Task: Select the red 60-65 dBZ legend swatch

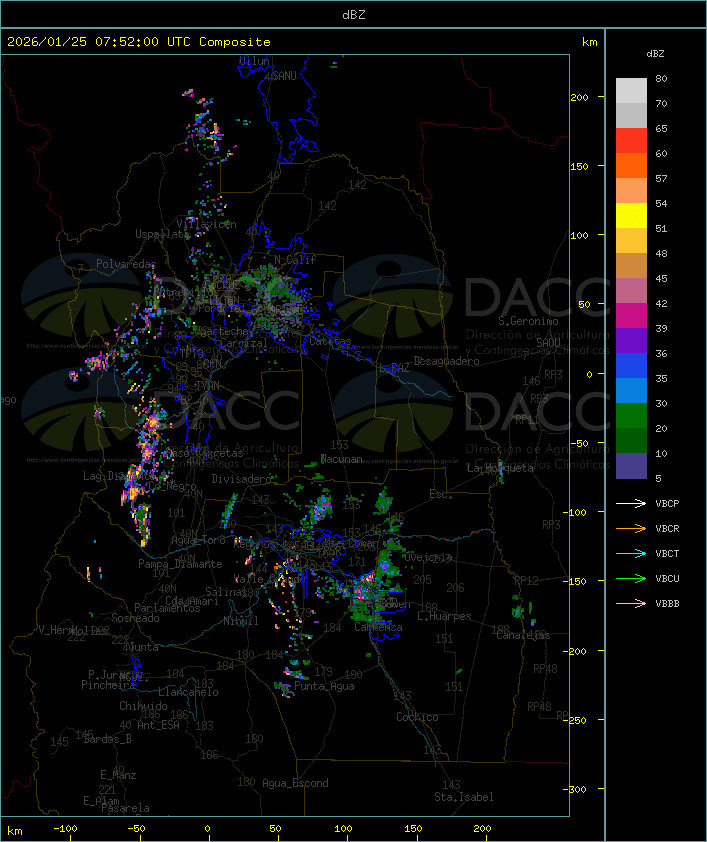Action: click(631, 141)
